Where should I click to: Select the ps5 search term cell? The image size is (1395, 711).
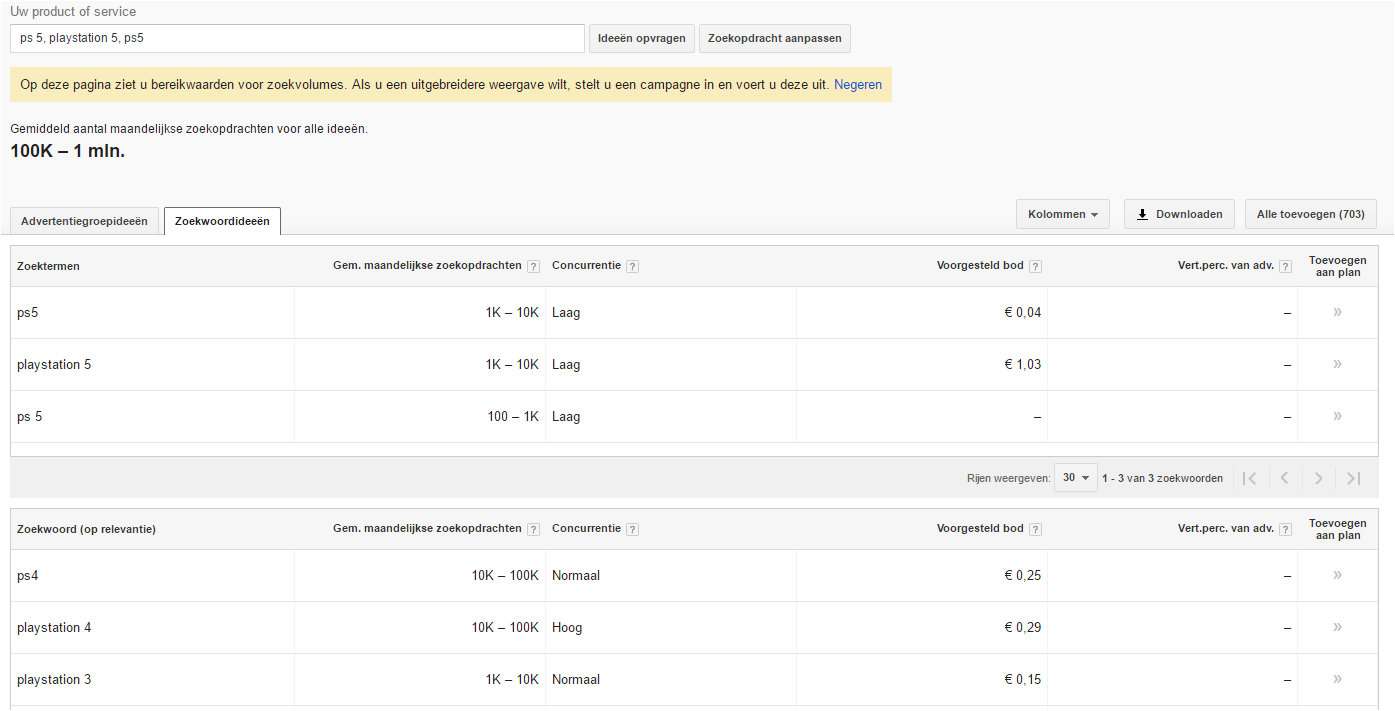(152, 312)
